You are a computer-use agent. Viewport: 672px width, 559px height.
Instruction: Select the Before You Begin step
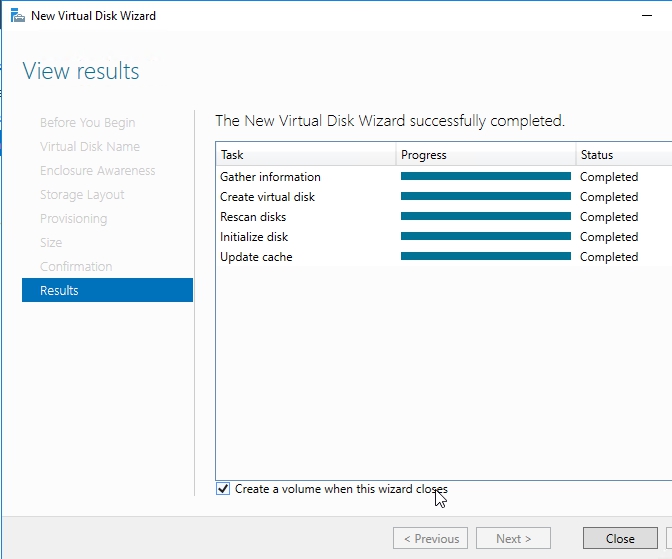point(87,123)
